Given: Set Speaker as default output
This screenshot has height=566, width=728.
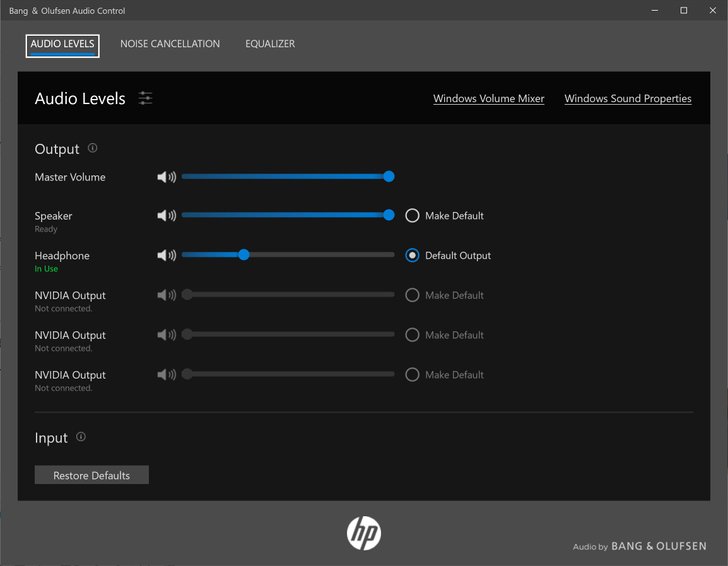Looking at the screenshot, I should 412,216.
